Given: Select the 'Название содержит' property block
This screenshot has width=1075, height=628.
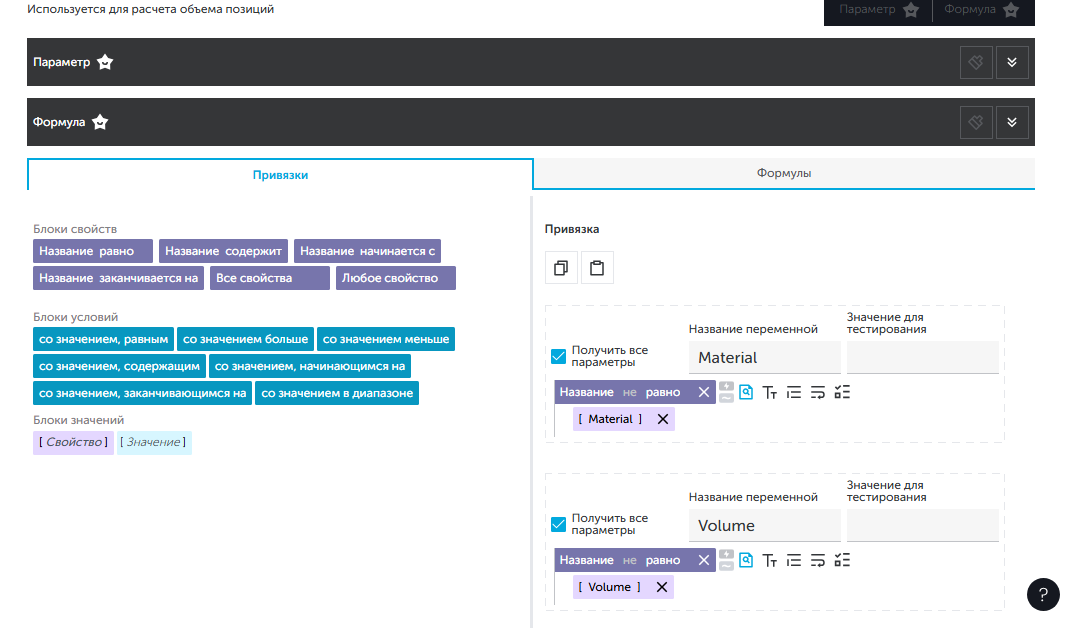Looking at the screenshot, I should pyautogui.click(x=224, y=251).
